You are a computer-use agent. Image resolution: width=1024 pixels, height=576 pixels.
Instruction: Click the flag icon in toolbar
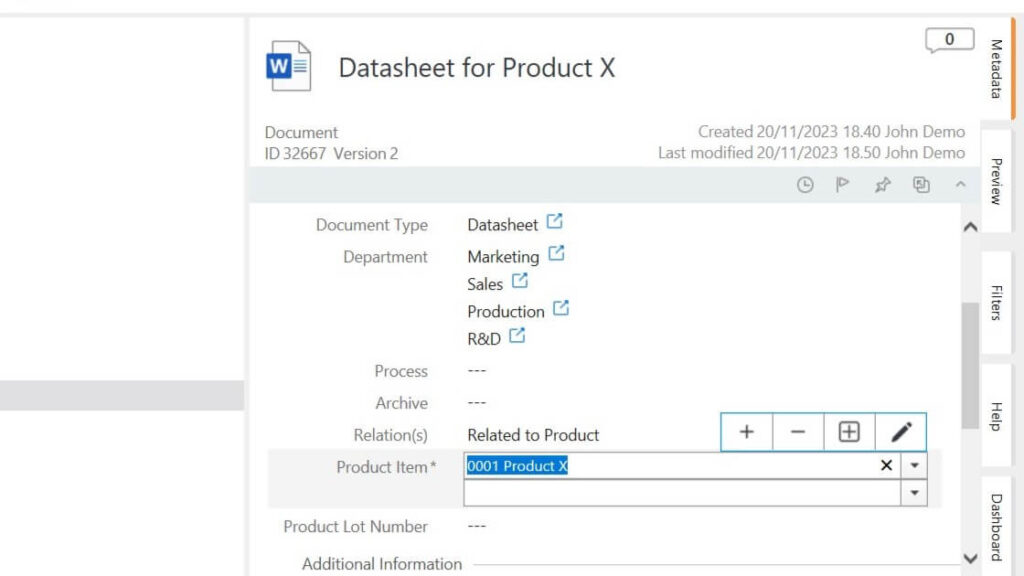click(842, 185)
